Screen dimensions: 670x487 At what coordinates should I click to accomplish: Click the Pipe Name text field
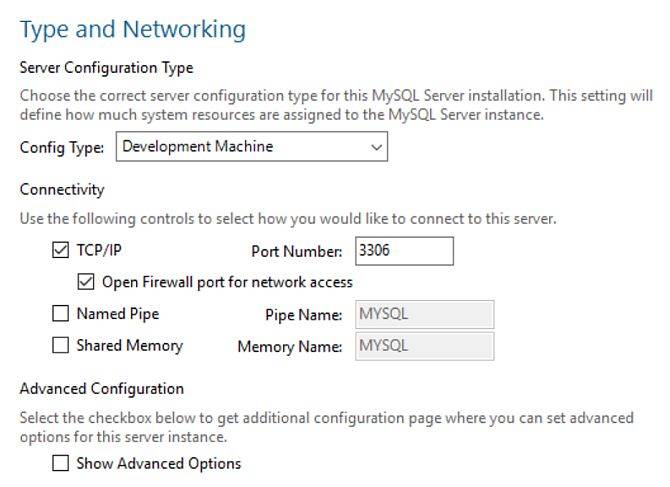point(423,314)
